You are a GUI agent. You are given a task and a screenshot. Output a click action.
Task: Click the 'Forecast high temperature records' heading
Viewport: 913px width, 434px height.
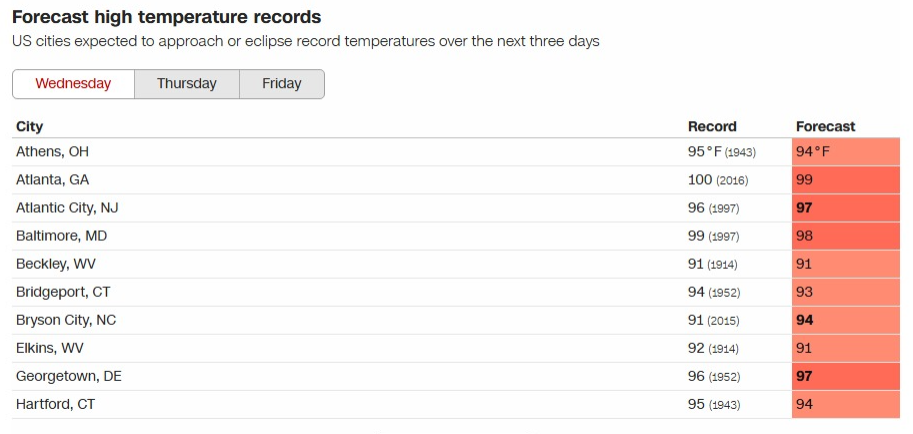pos(167,17)
